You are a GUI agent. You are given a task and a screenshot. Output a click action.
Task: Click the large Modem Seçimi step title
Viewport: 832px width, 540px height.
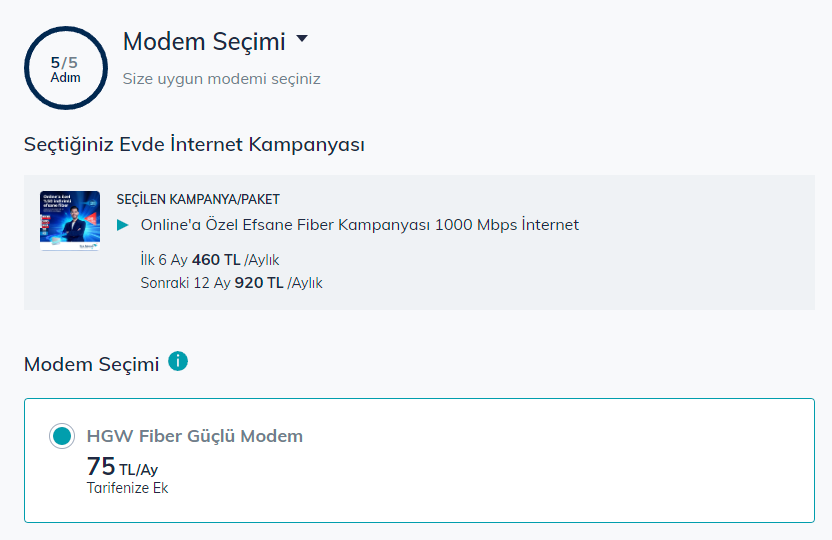pyautogui.click(x=203, y=42)
